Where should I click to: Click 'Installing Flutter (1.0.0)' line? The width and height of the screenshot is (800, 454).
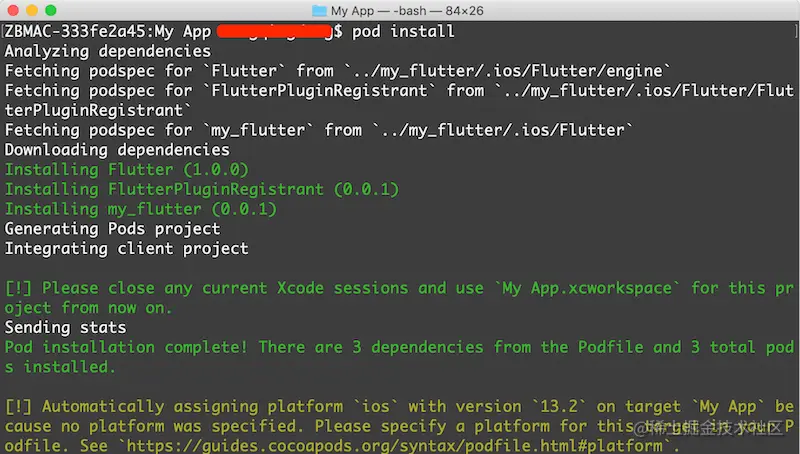tap(127, 169)
